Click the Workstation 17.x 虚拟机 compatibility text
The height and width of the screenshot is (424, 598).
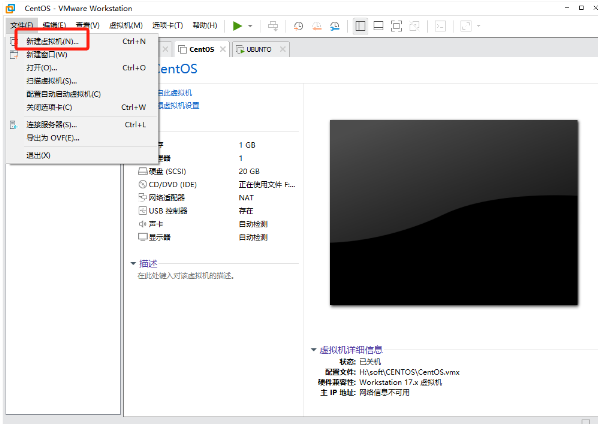click(x=400, y=382)
